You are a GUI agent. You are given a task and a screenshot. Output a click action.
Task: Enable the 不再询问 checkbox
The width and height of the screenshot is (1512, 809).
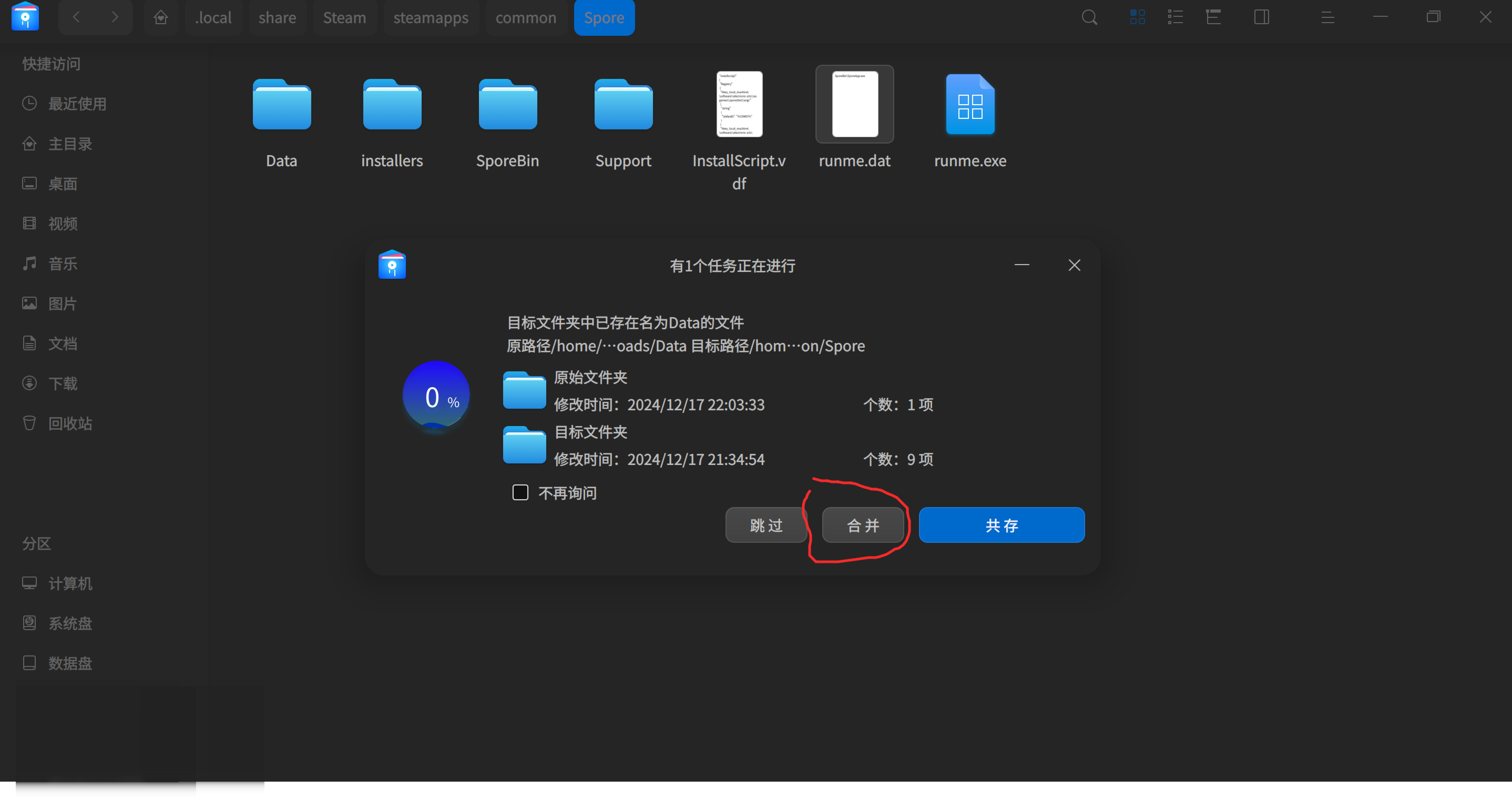click(x=520, y=492)
